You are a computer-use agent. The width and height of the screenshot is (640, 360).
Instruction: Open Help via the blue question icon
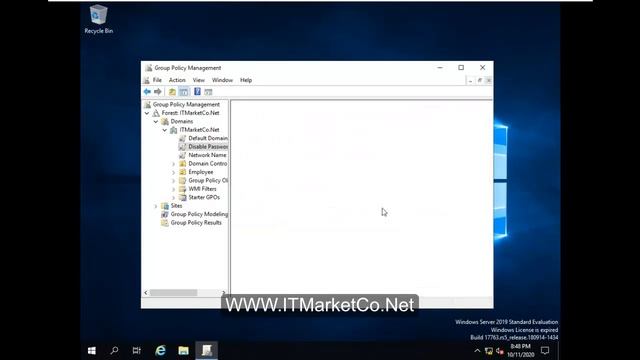coord(197,92)
